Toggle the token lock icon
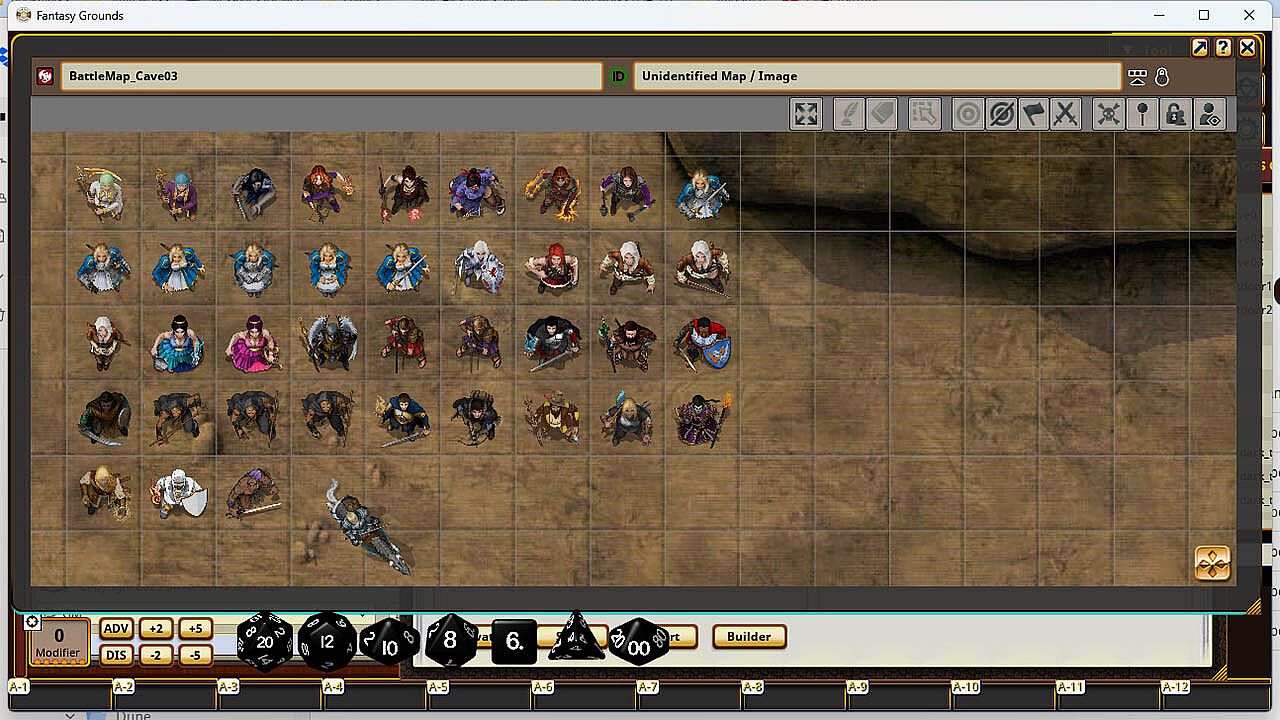1280x720 pixels. point(1176,114)
